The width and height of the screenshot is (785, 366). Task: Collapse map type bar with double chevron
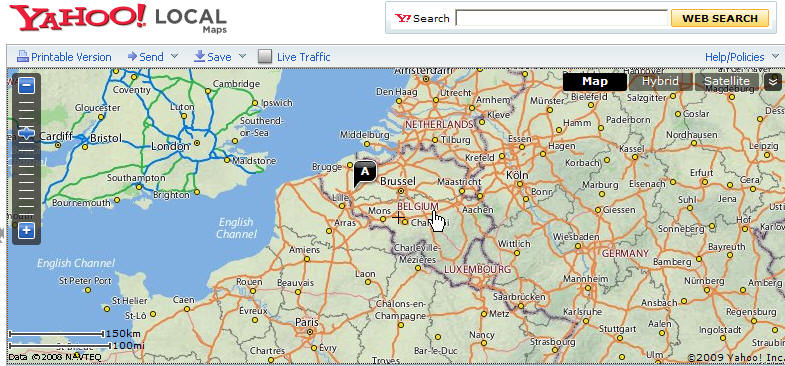pos(772,82)
